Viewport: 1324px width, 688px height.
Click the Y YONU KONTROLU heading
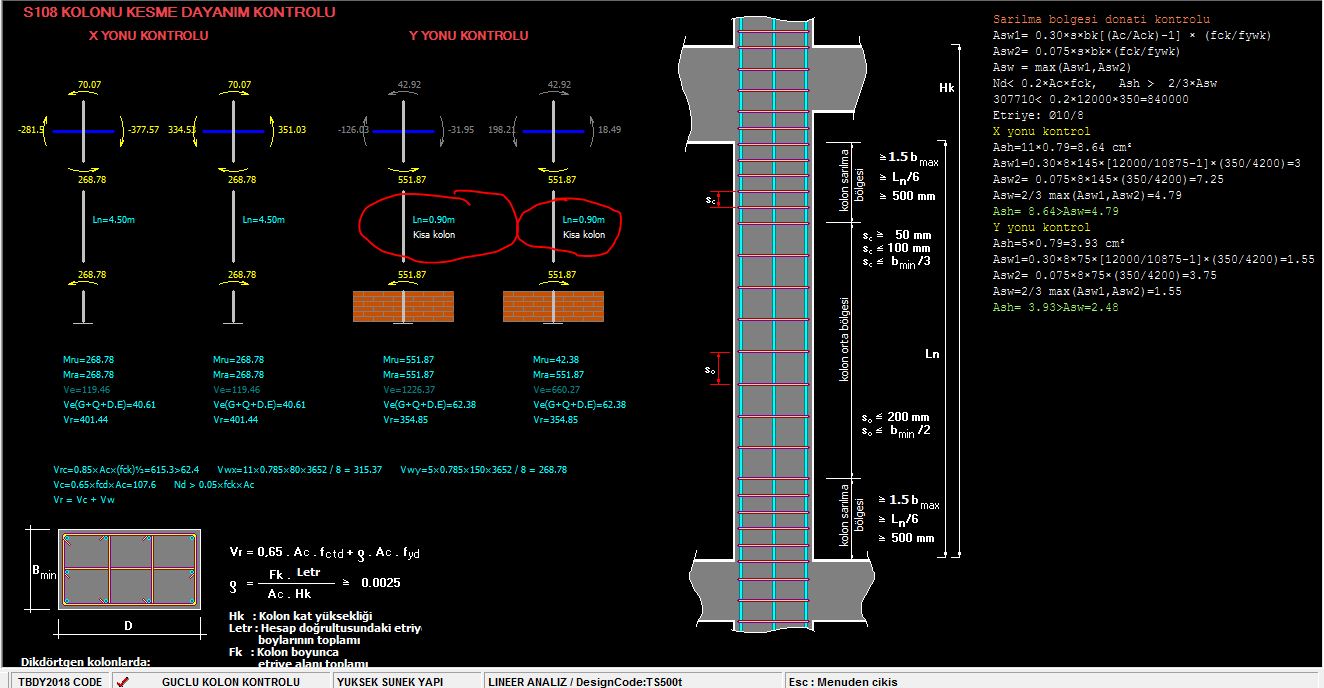469,36
